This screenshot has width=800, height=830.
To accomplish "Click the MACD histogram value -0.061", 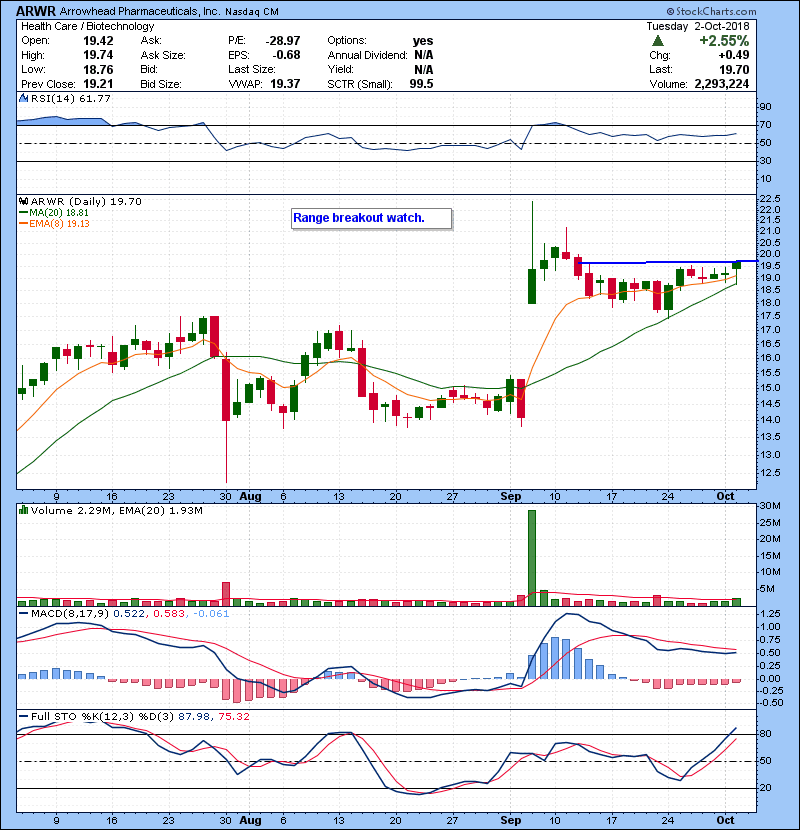I will click(x=211, y=614).
